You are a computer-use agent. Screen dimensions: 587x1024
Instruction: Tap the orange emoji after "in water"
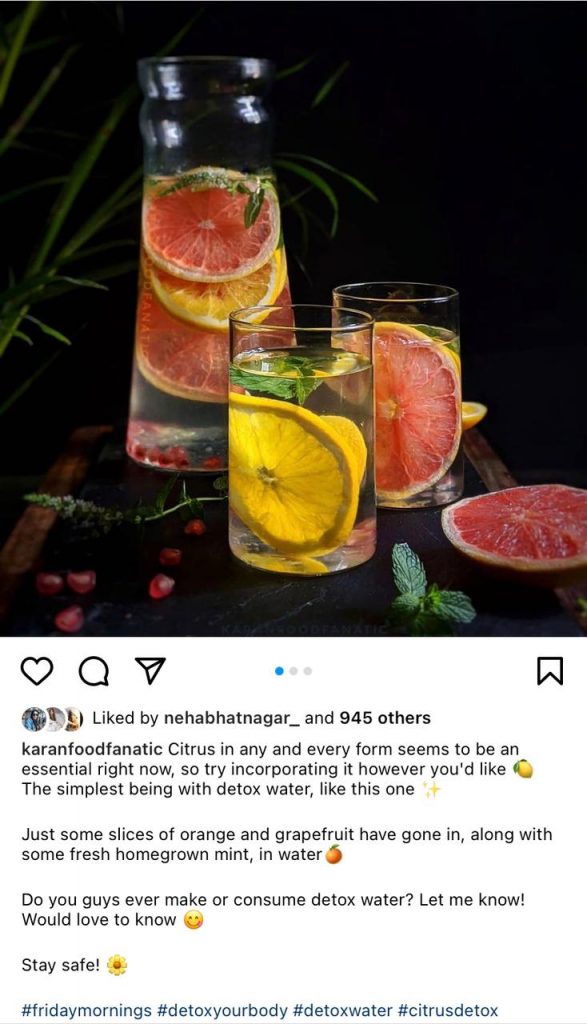coord(334,854)
